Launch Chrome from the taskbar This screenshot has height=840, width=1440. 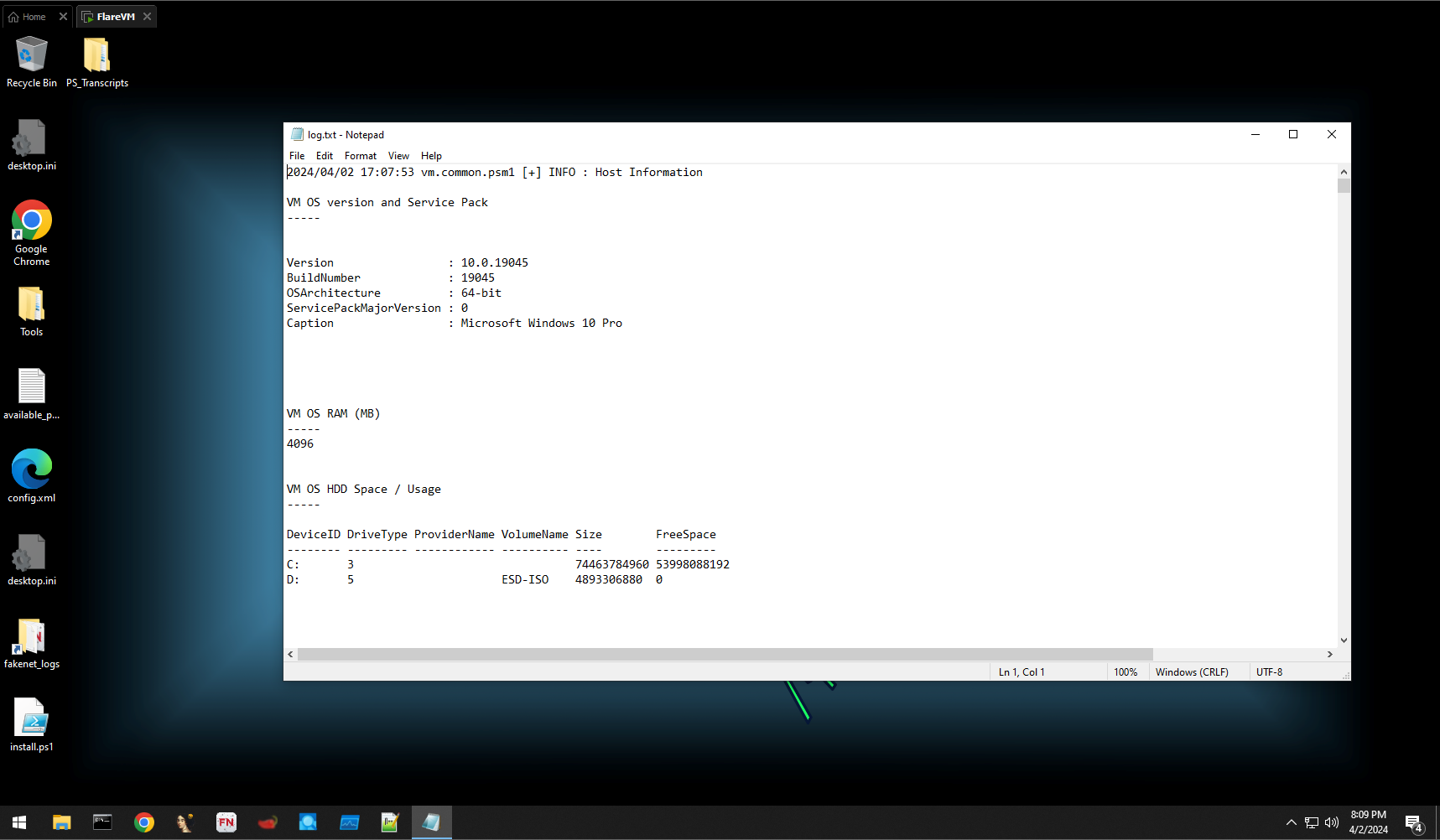144,822
